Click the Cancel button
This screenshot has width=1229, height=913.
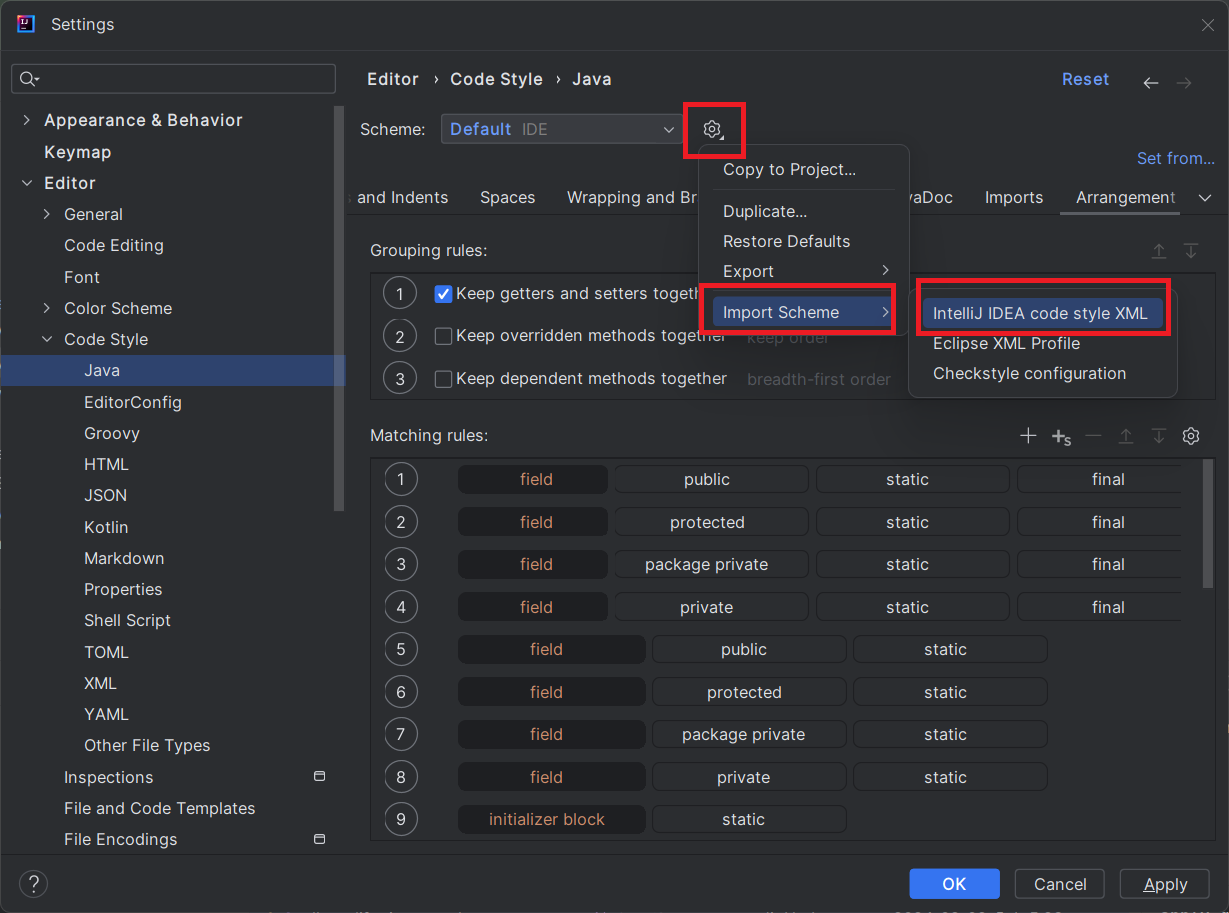point(1060,884)
